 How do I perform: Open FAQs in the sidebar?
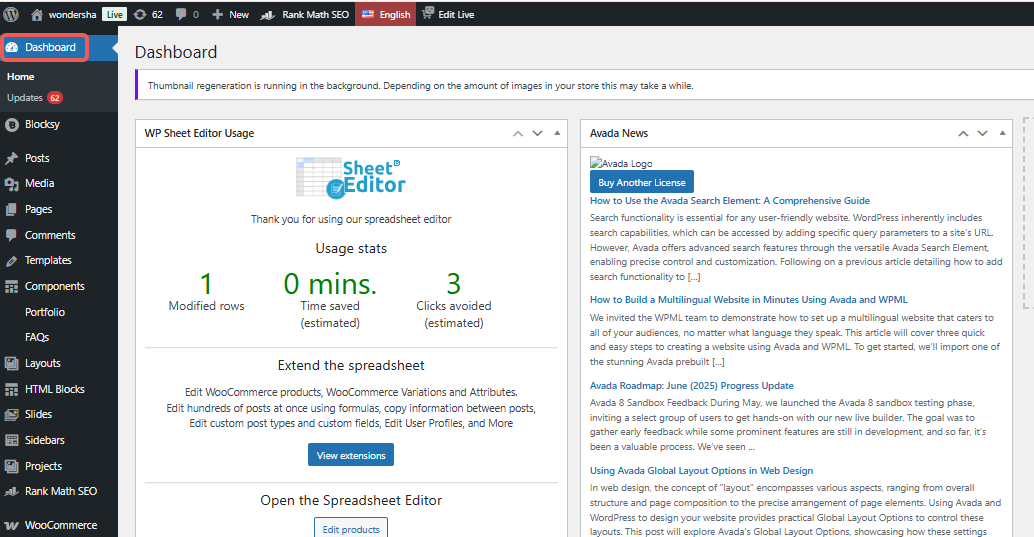pyautogui.click(x=37, y=337)
